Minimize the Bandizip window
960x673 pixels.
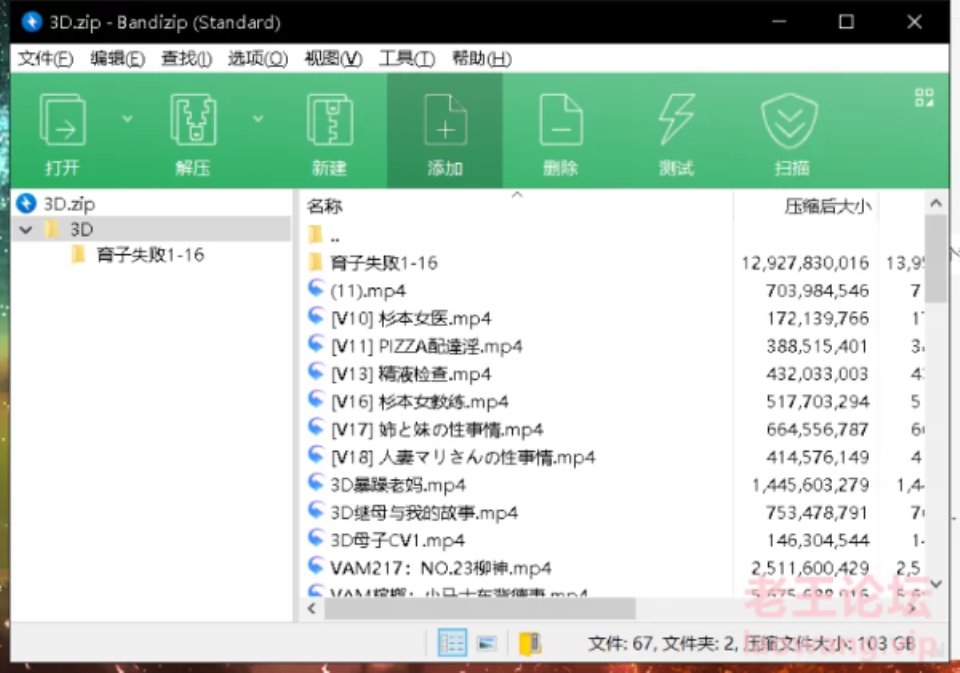click(779, 22)
